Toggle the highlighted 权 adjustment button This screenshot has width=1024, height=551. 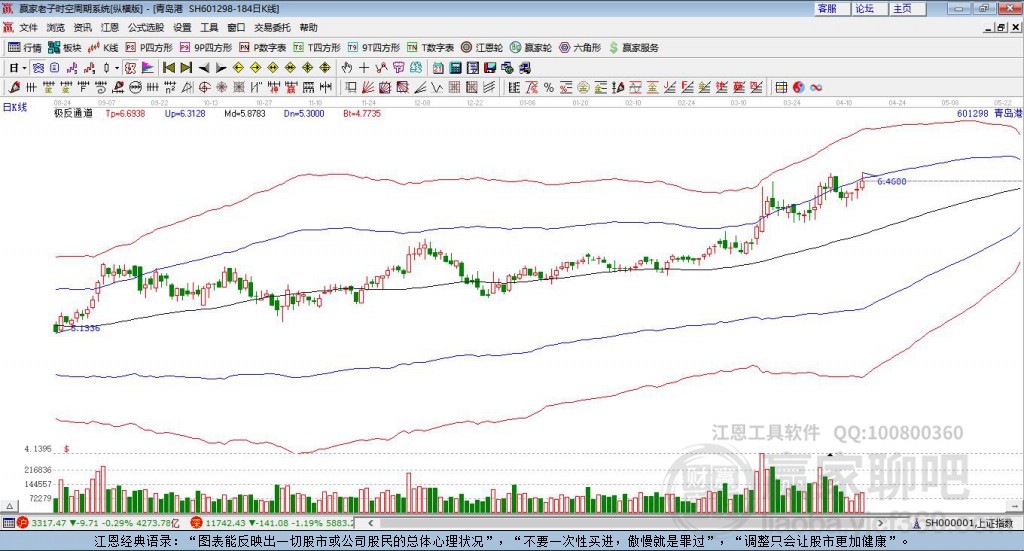point(131,68)
